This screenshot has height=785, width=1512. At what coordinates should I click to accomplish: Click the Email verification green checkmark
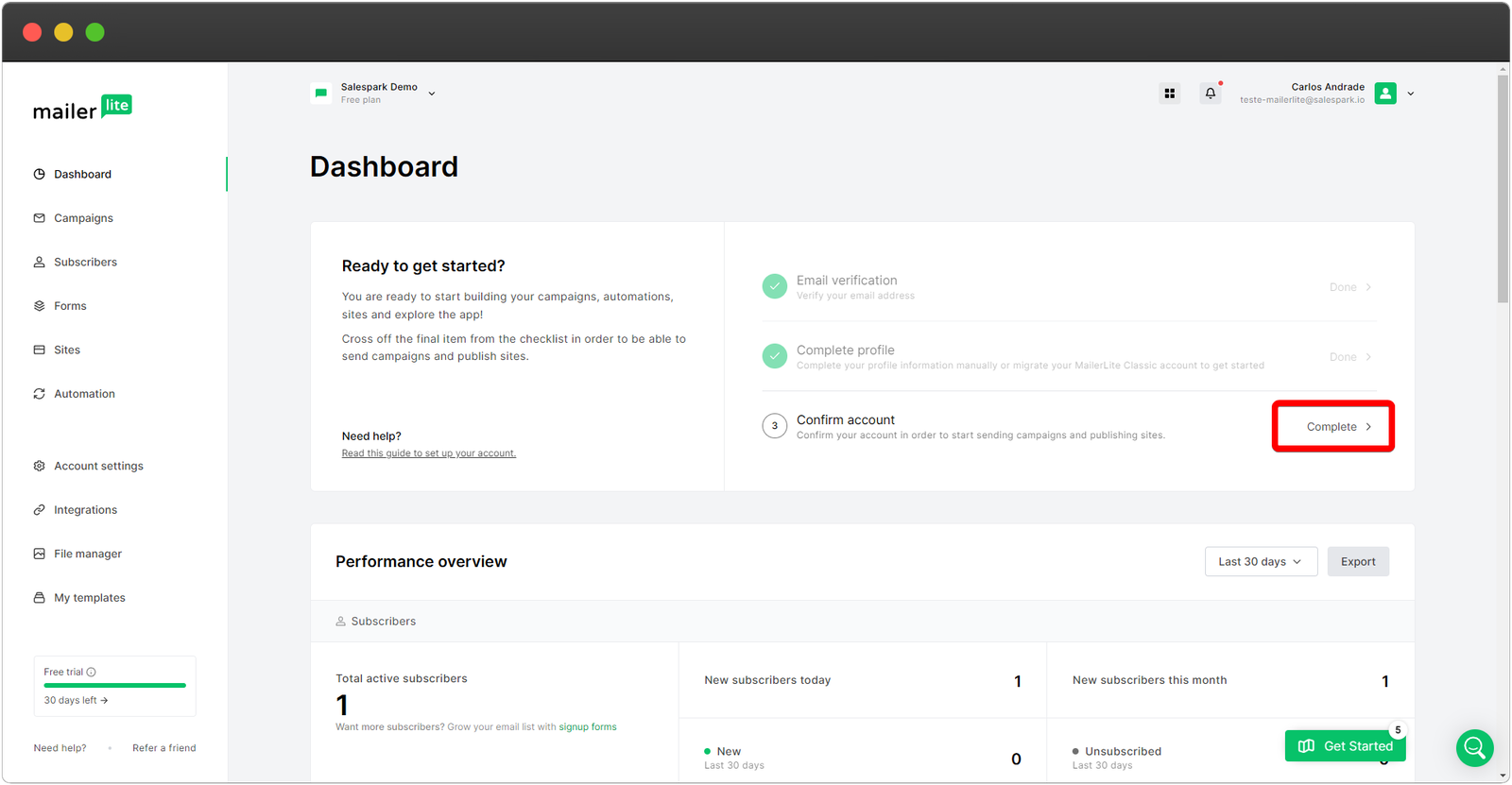pos(774,286)
